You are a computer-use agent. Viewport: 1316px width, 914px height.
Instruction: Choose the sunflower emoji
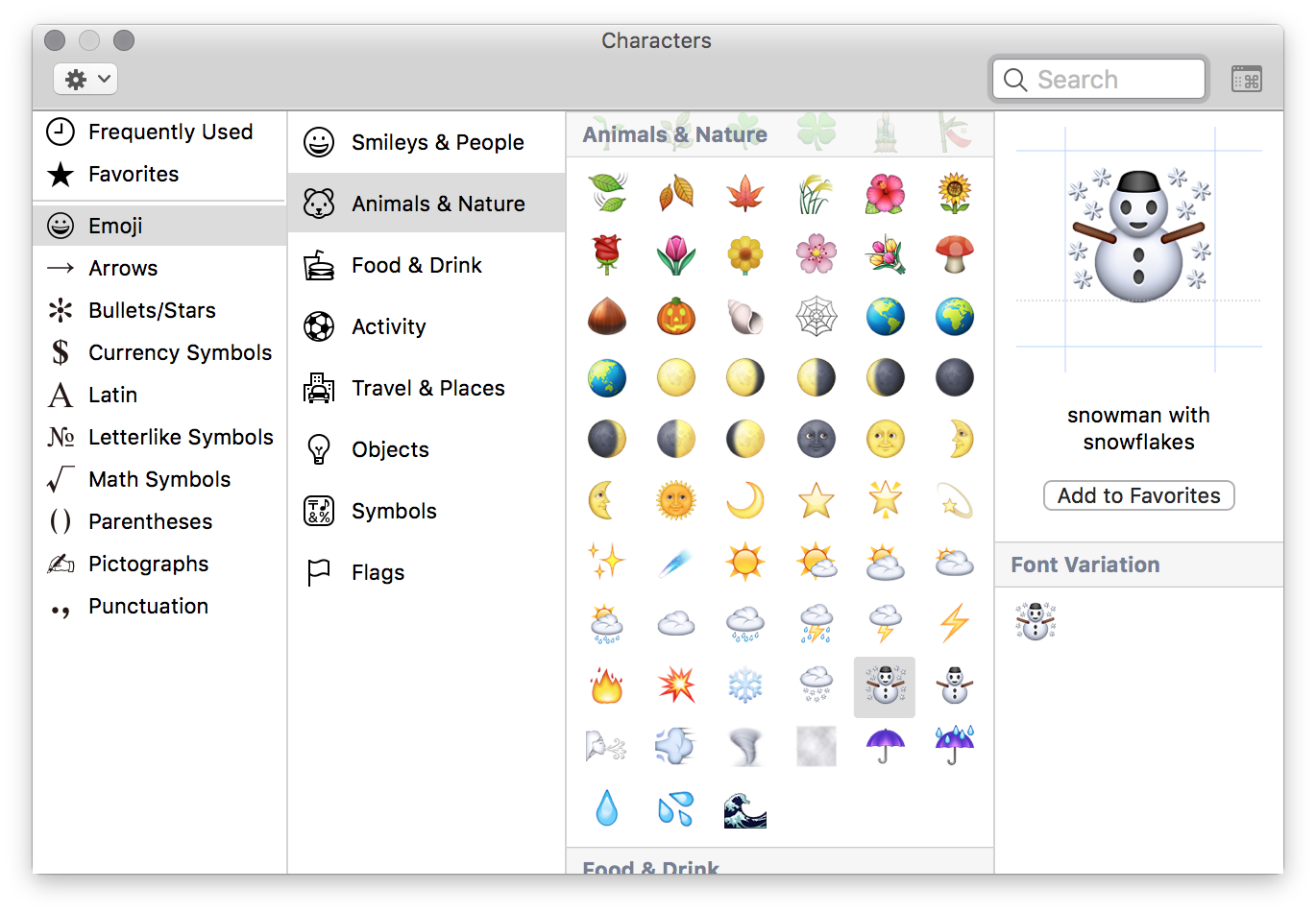pyautogui.click(x=955, y=193)
